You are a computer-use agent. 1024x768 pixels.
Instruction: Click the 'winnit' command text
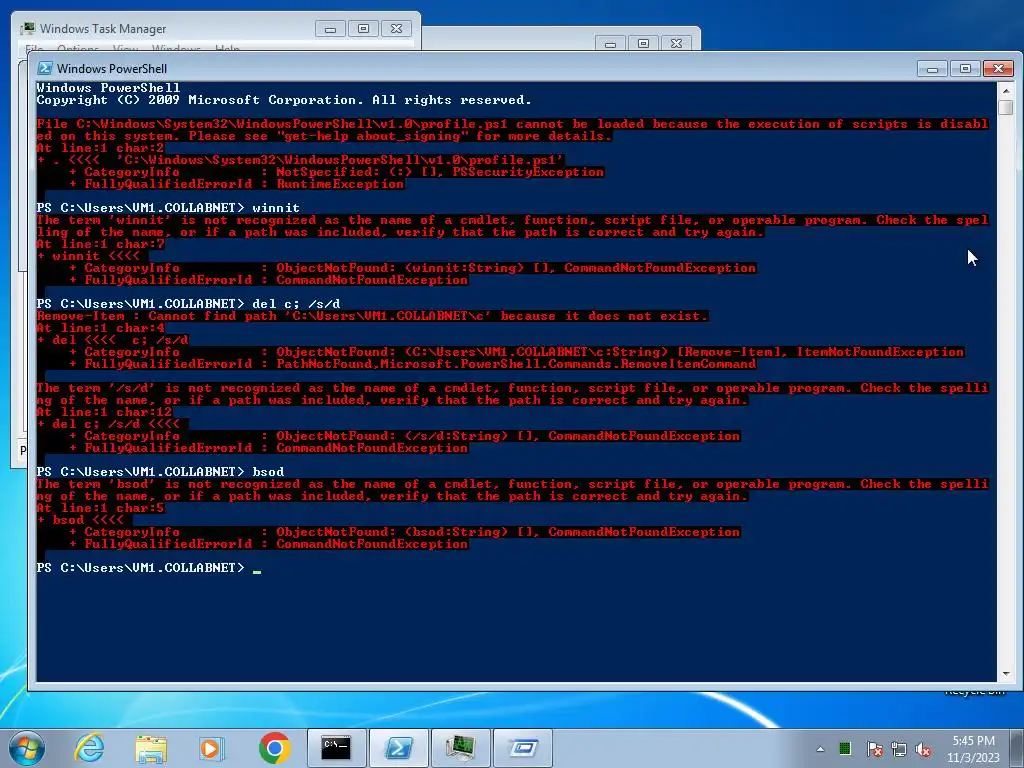coord(276,208)
